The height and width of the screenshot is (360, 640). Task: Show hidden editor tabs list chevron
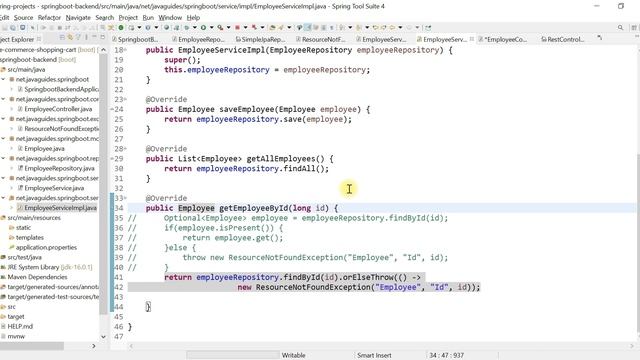pos(600,38)
